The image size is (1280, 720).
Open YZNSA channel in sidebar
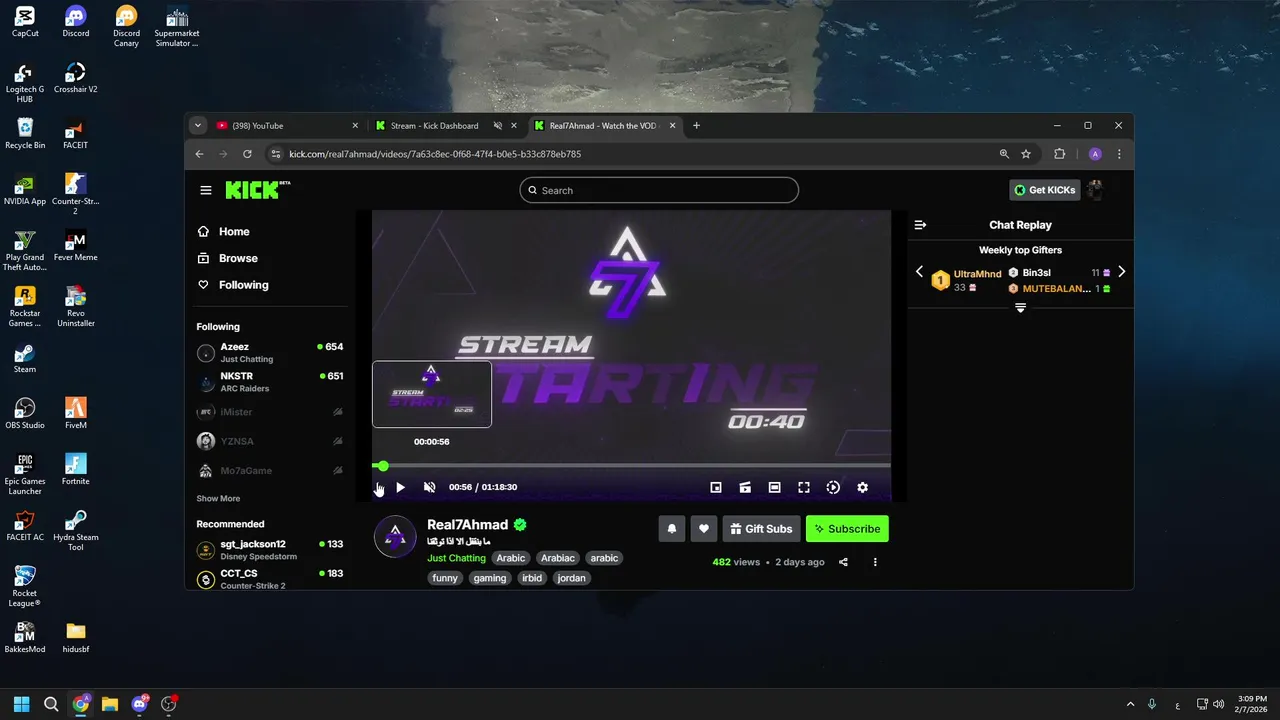click(270, 441)
